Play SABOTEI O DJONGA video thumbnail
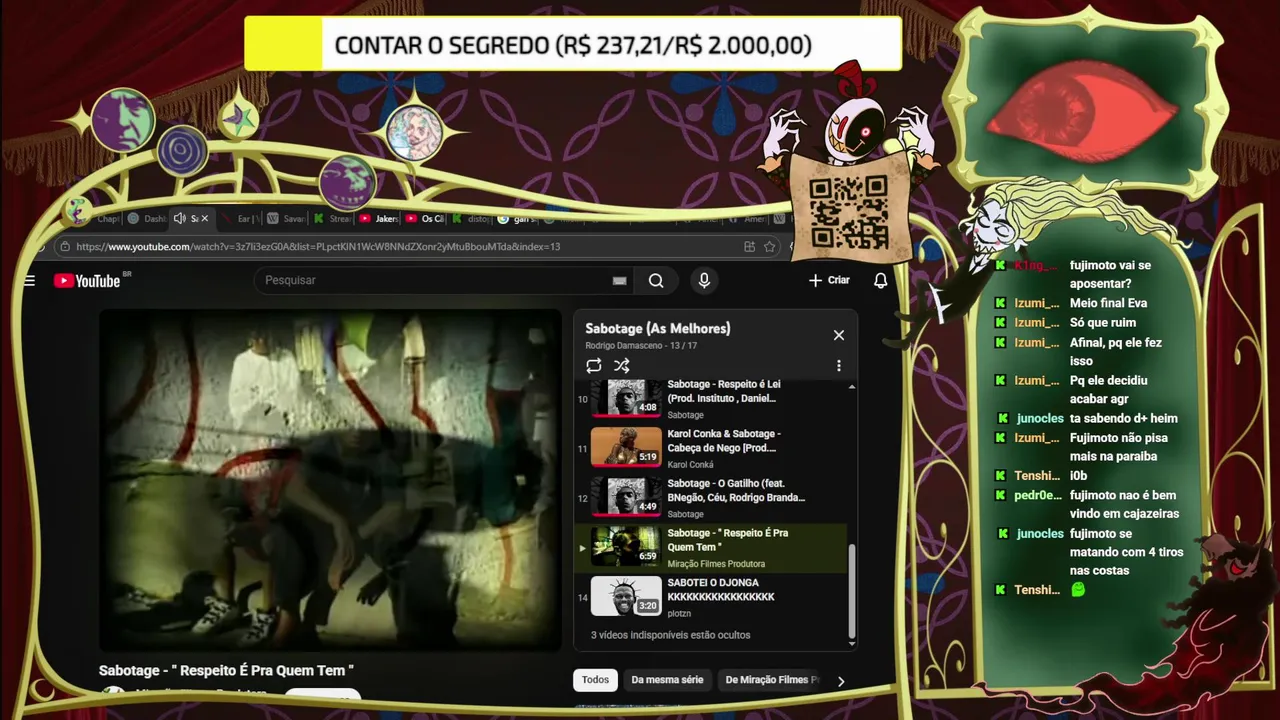Screen dimensions: 1280x720 626,596
